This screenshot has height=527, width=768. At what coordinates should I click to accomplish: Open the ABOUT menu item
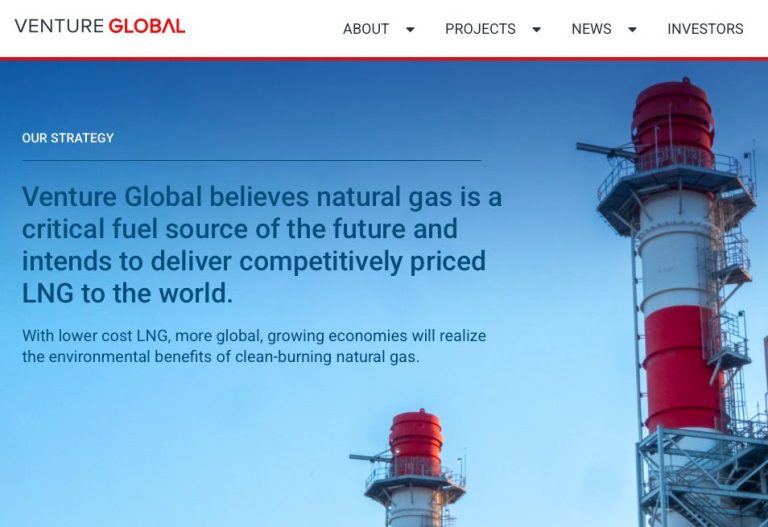click(366, 29)
